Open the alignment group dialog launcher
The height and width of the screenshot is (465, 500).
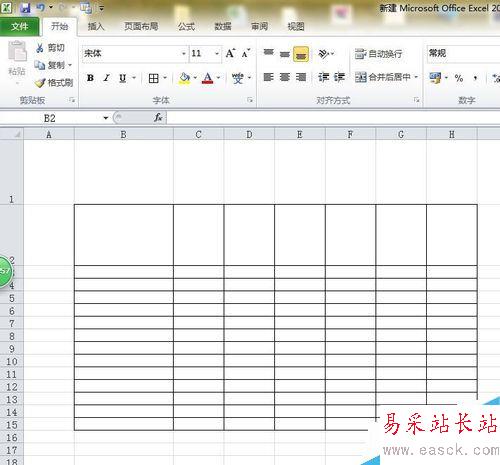pyautogui.click(x=416, y=100)
